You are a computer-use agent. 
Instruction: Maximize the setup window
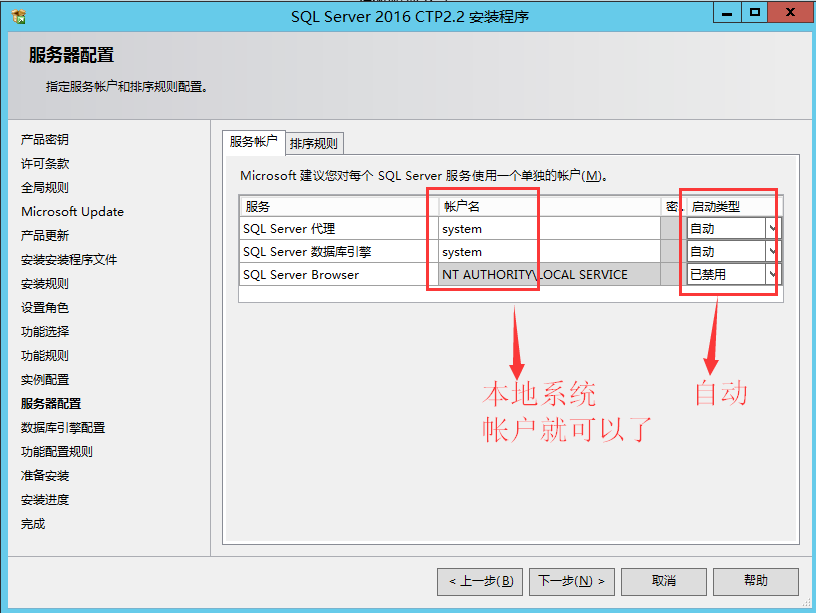tap(754, 12)
